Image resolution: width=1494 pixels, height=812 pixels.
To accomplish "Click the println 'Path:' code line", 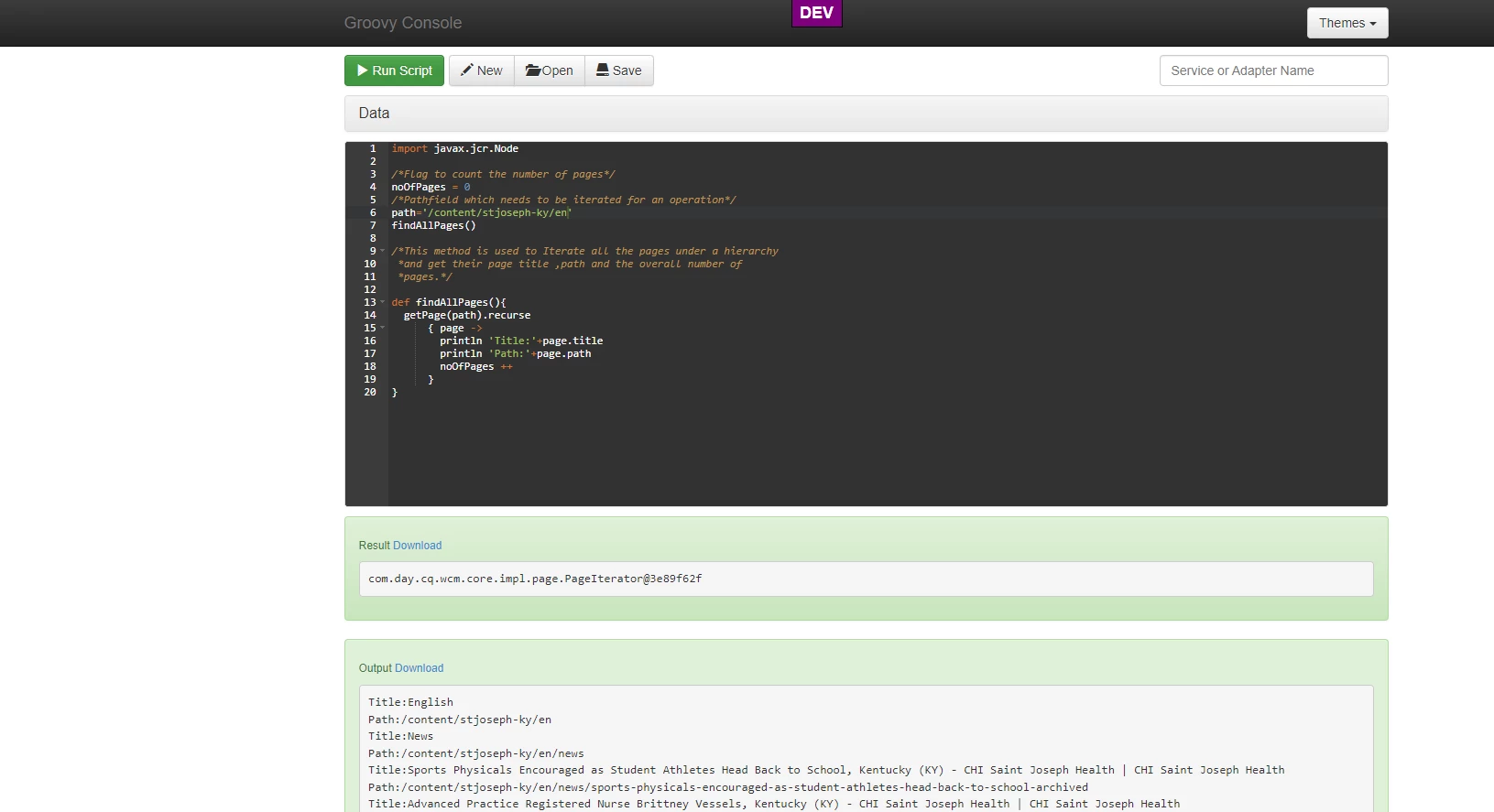I will (516, 353).
